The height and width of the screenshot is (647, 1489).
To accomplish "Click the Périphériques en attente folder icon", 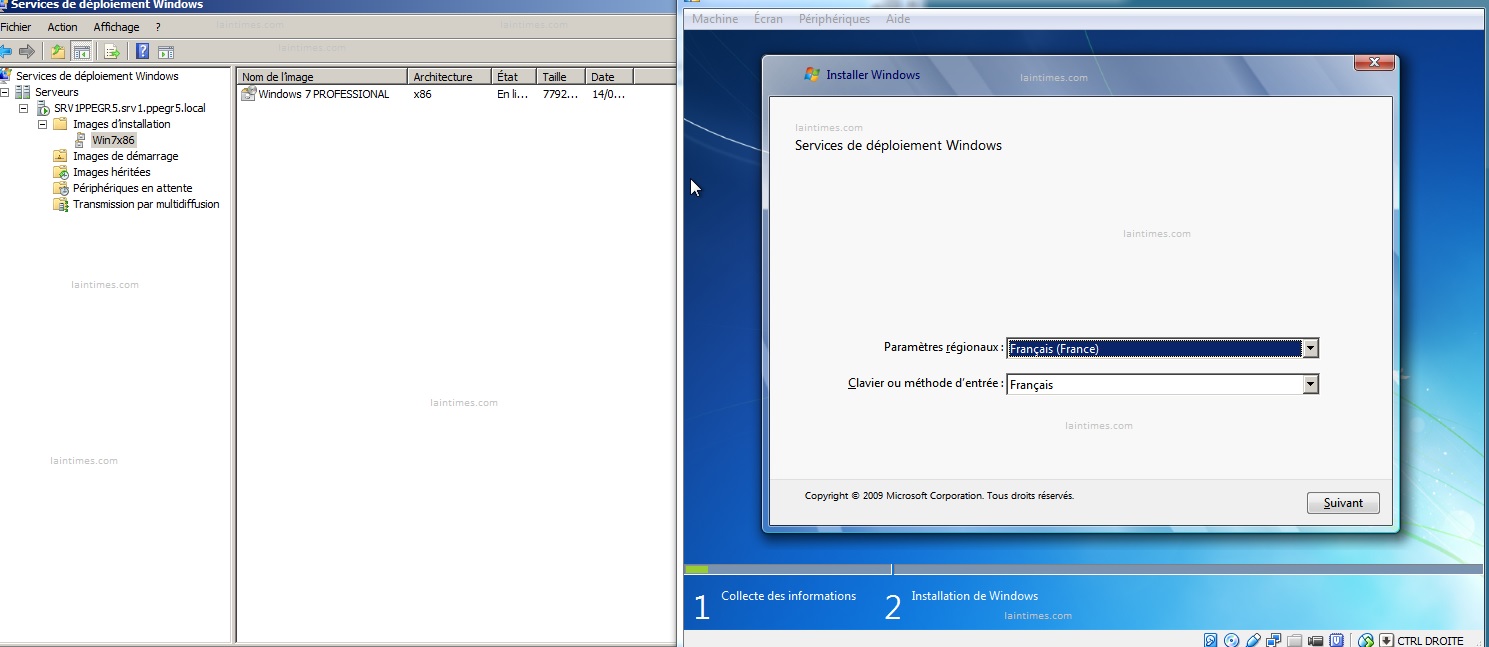I will click(x=60, y=188).
